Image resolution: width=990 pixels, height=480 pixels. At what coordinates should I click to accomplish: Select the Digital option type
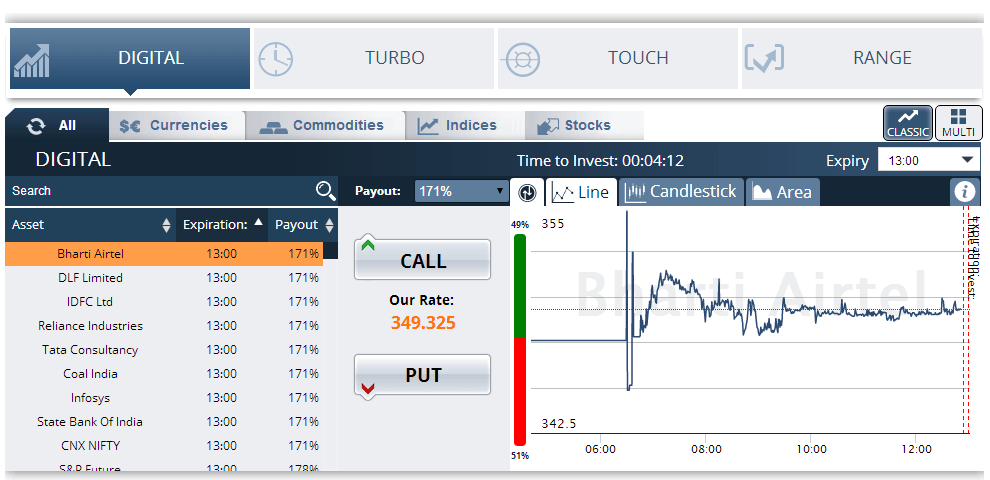click(x=130, y=58)
